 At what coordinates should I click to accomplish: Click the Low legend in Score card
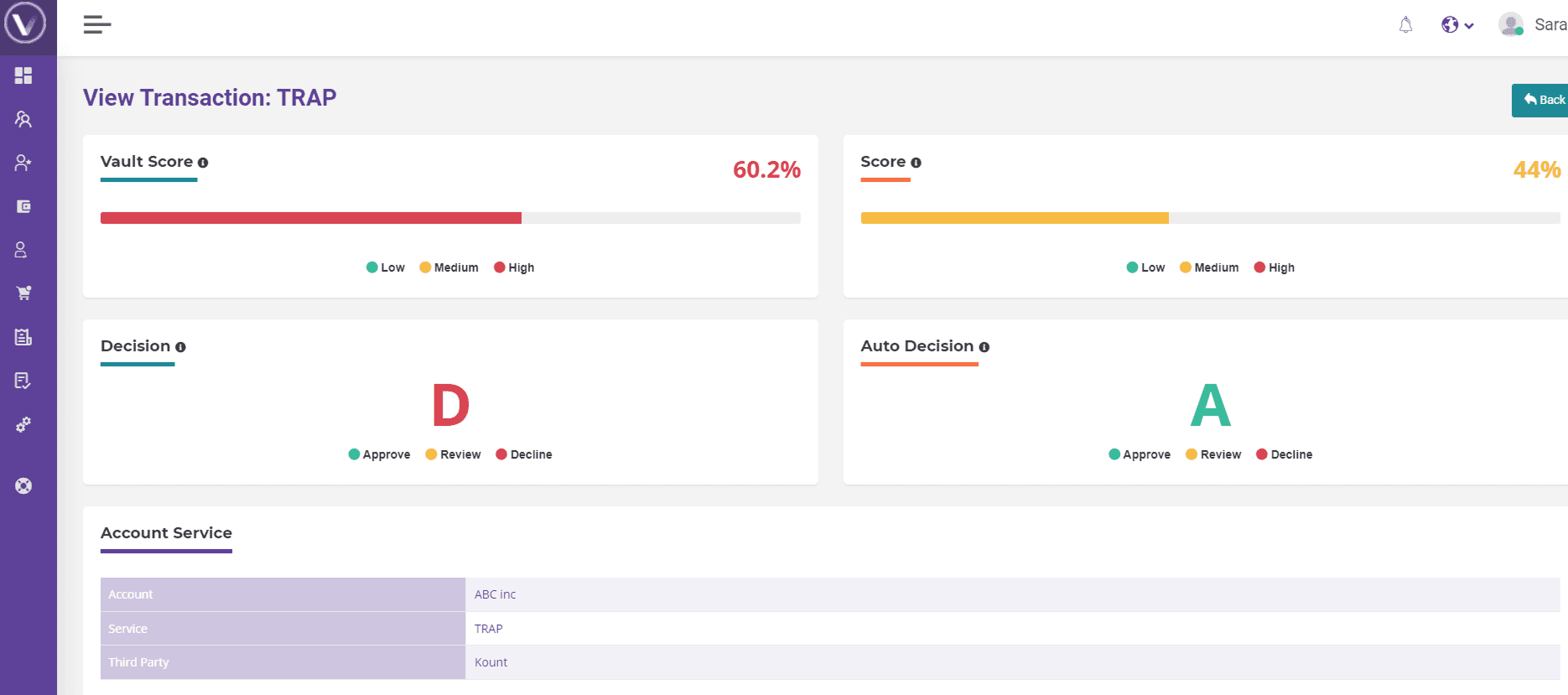pyautogui.click(x=1146, y=267)
